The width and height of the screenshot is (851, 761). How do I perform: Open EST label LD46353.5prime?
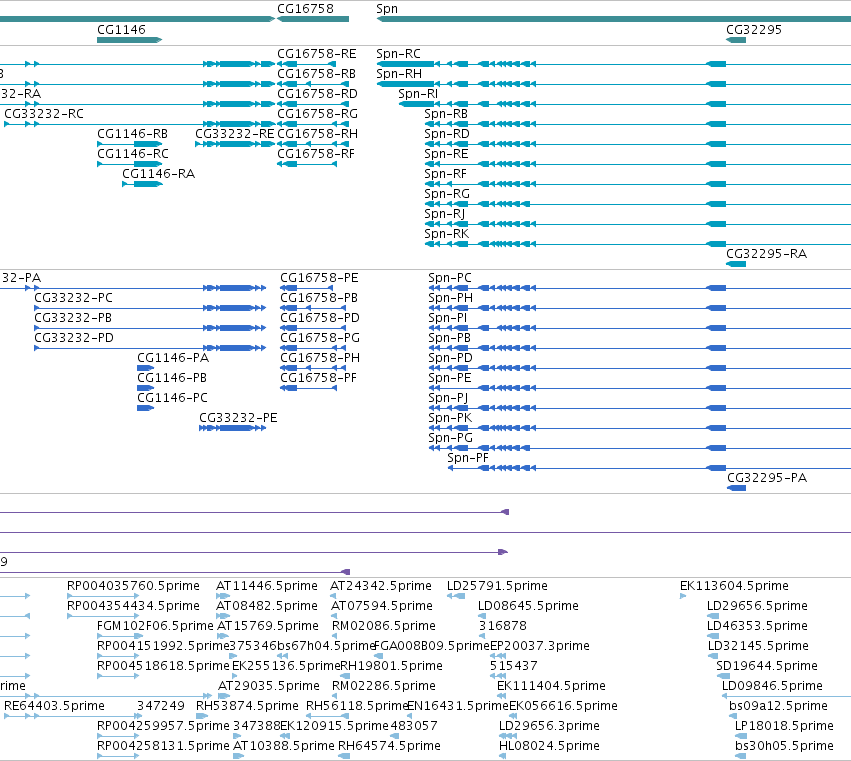tap(757, 626)
